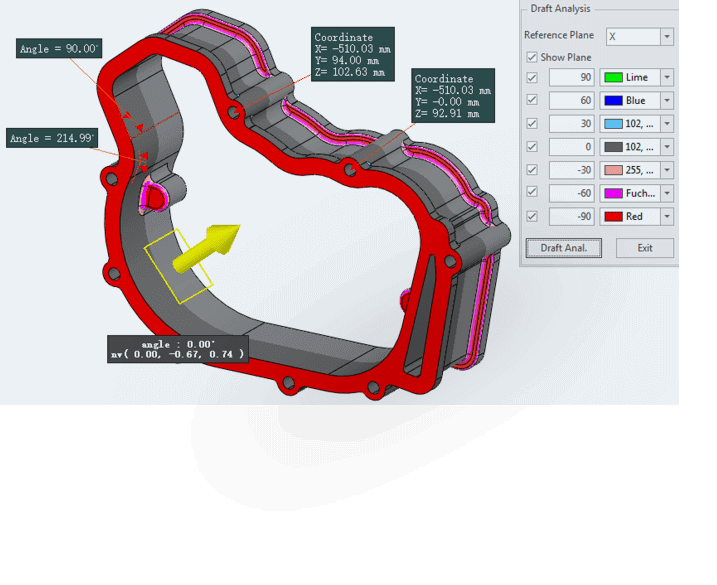This screenshot has height=585, width=717.
Task: Click the coordinate callout with Y= 94.00 mm
Action: [x=352, y=55]
